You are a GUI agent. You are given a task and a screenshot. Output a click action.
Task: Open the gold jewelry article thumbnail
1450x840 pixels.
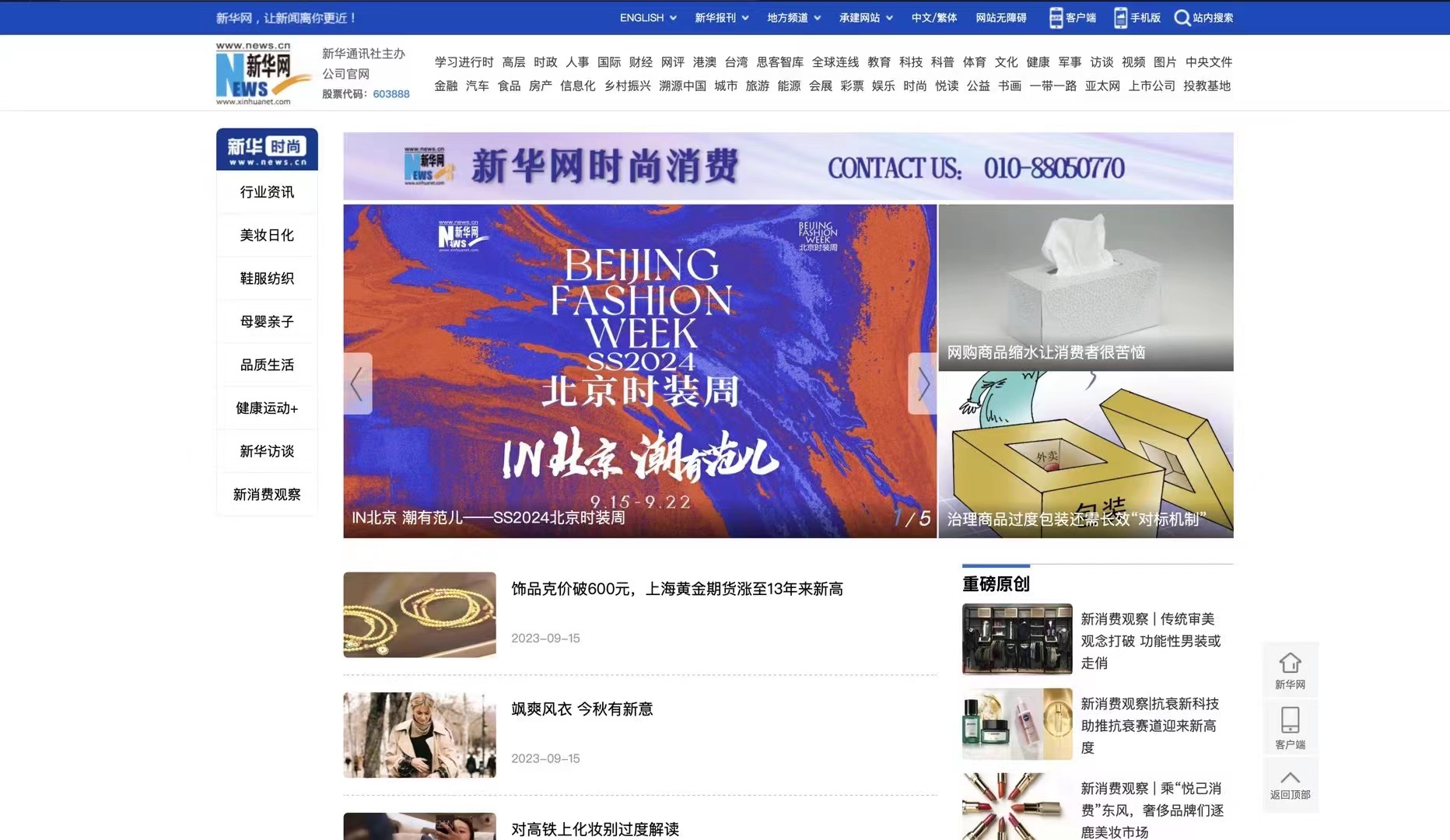tap(419, 614)
